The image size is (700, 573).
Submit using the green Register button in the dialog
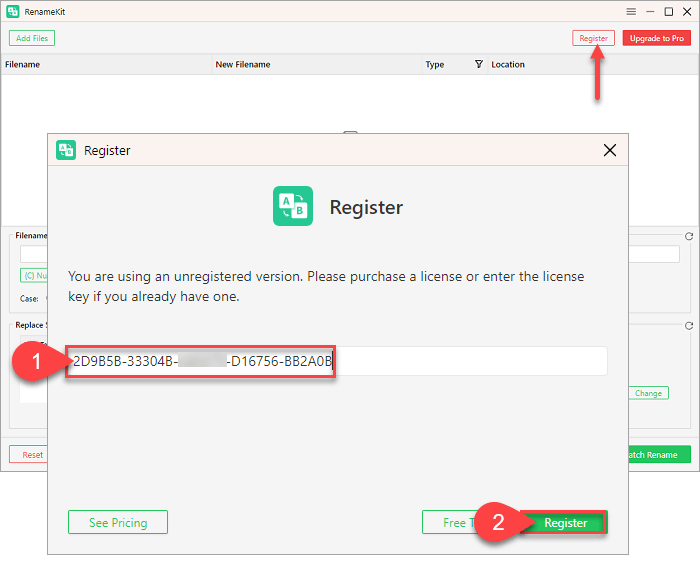tap(565, 522)
